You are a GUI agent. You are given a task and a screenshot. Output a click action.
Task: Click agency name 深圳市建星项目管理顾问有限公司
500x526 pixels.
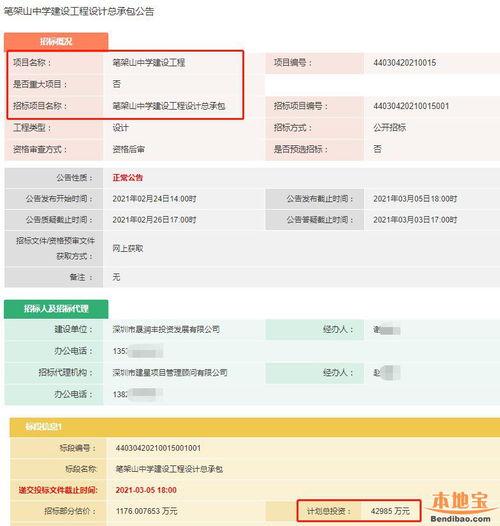tap(170, 373)
